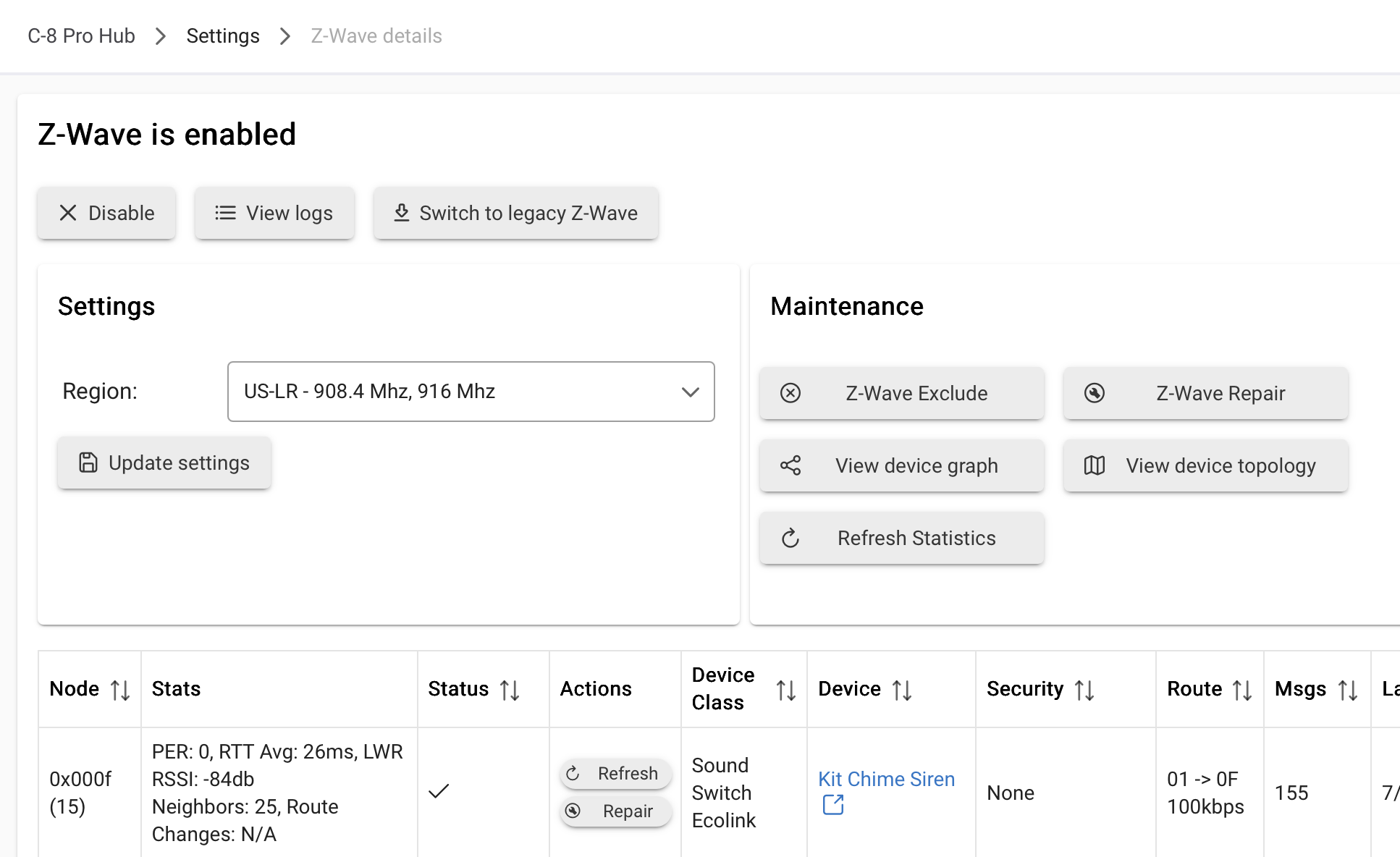This screenshot has height=857, width=1400.
Task: Sort table by Node column
Action: tap(120, 690)
